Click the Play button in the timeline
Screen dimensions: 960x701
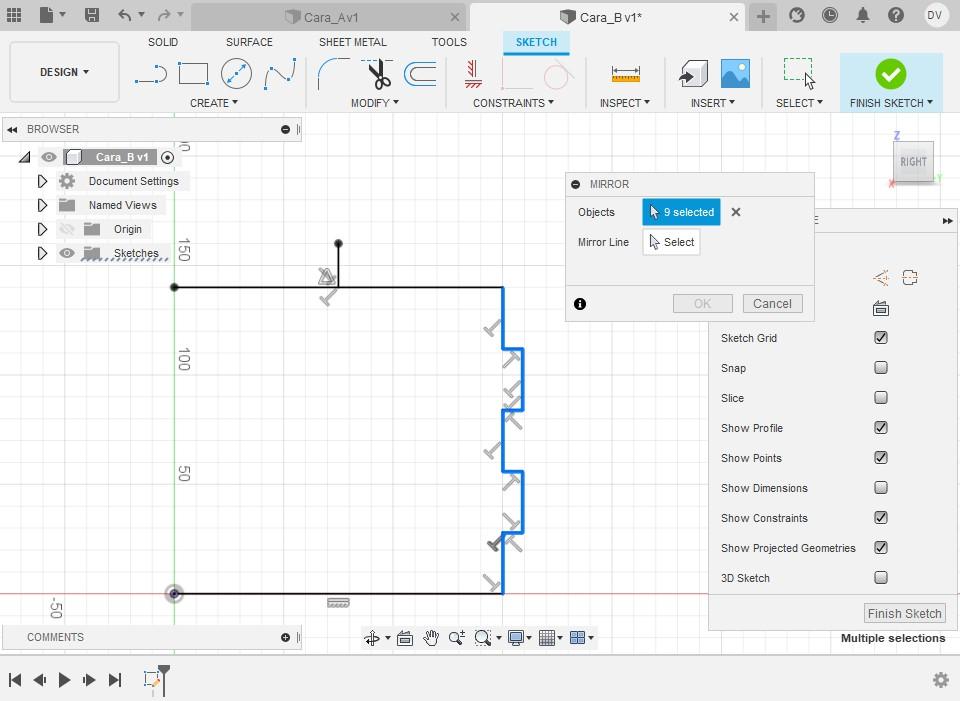[x=64, y=680]
